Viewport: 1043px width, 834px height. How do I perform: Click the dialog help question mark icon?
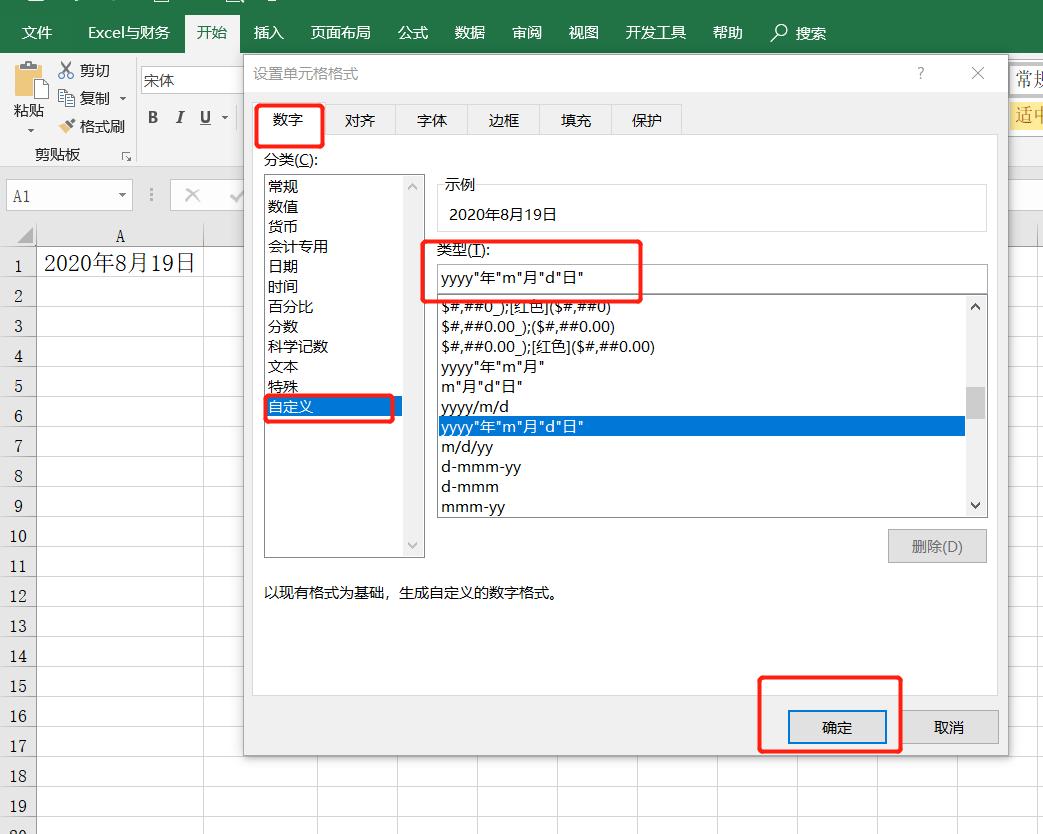pos(920,73)
